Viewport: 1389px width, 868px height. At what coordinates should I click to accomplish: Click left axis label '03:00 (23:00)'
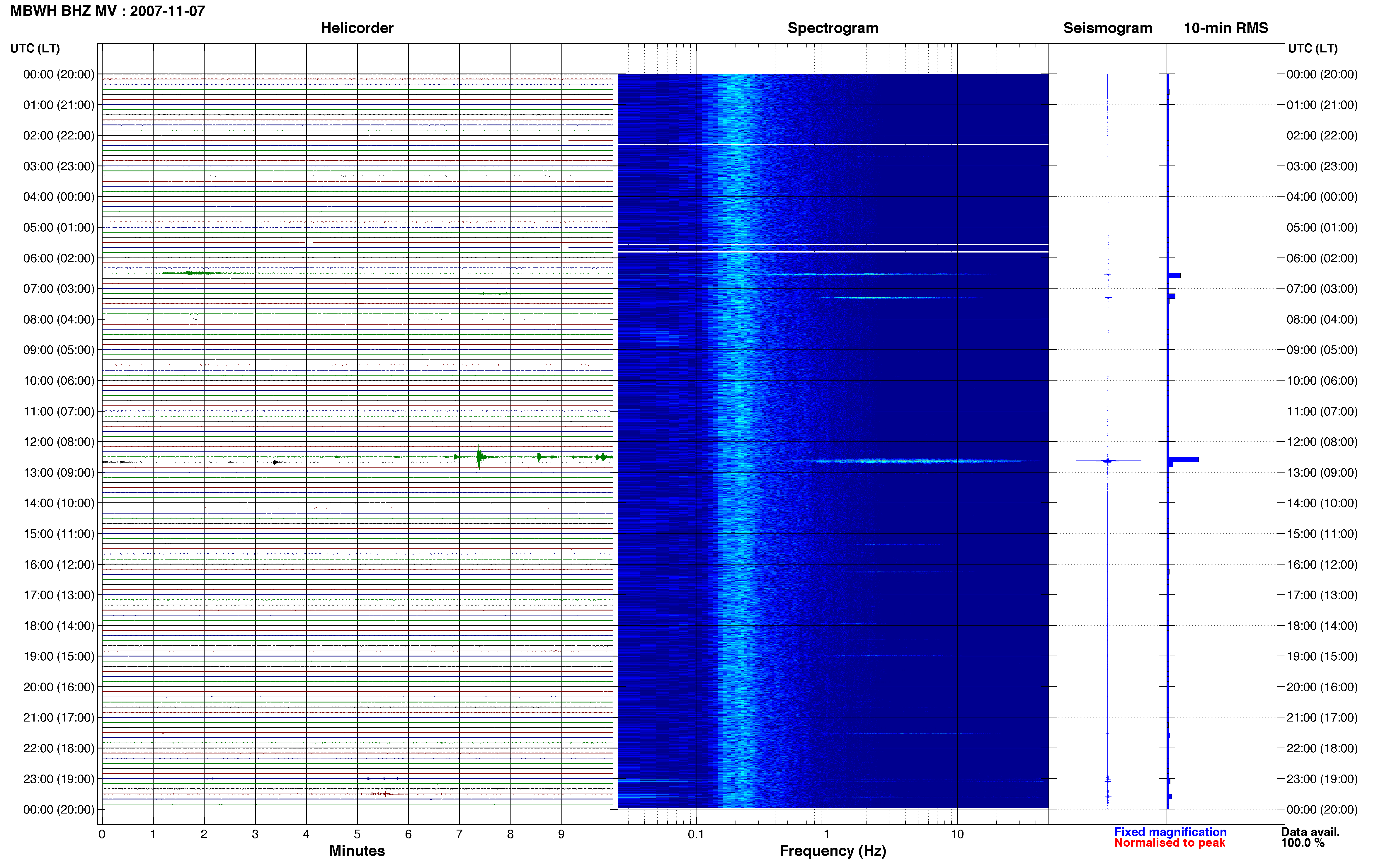click(x=59, y=166)
